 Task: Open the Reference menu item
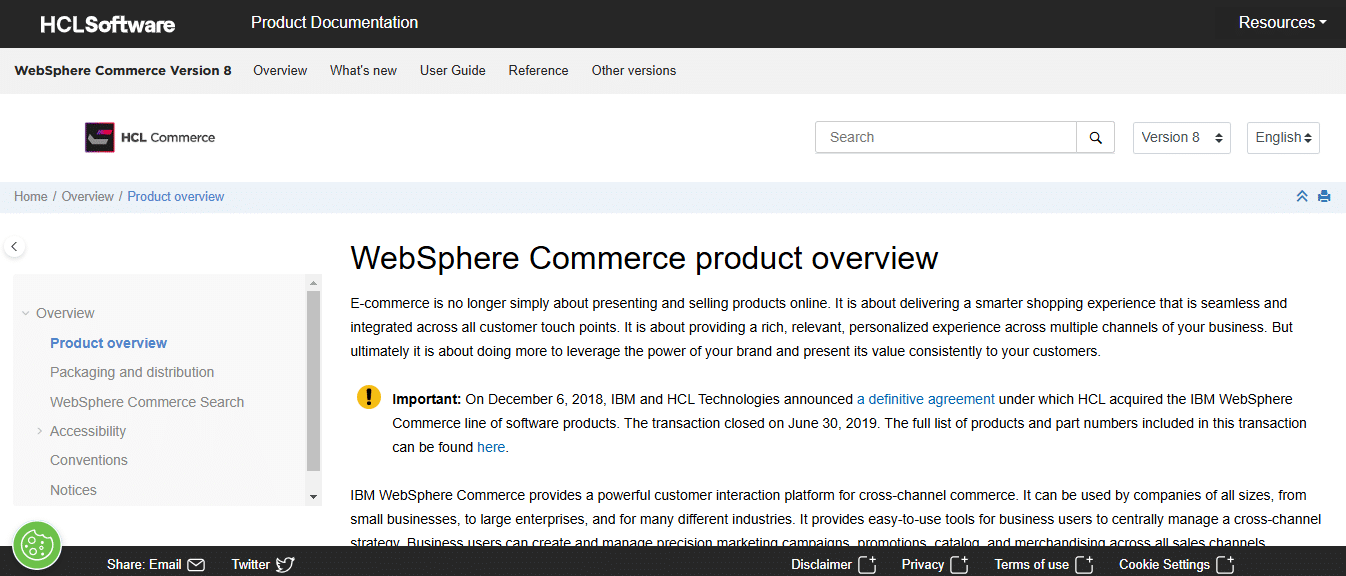(538, 70)
